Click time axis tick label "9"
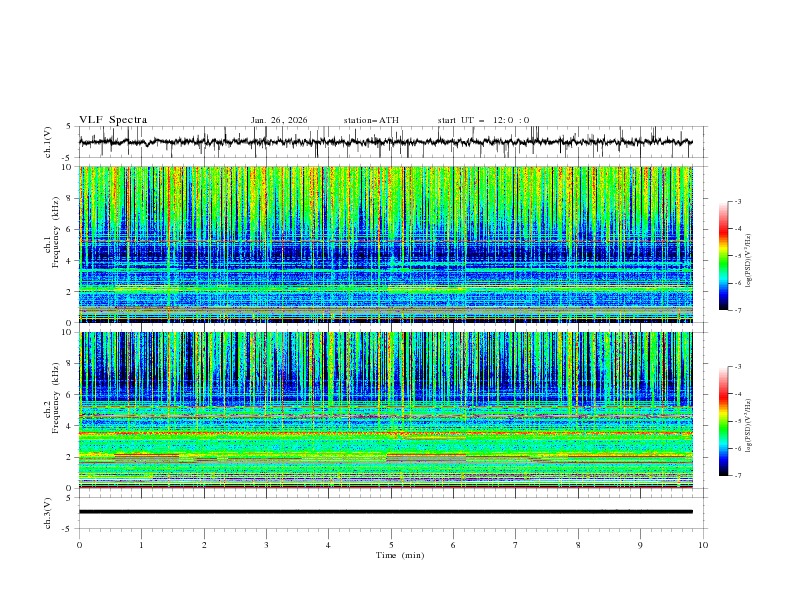This screenshot has width=792, height=612. [x=640, y=545]
